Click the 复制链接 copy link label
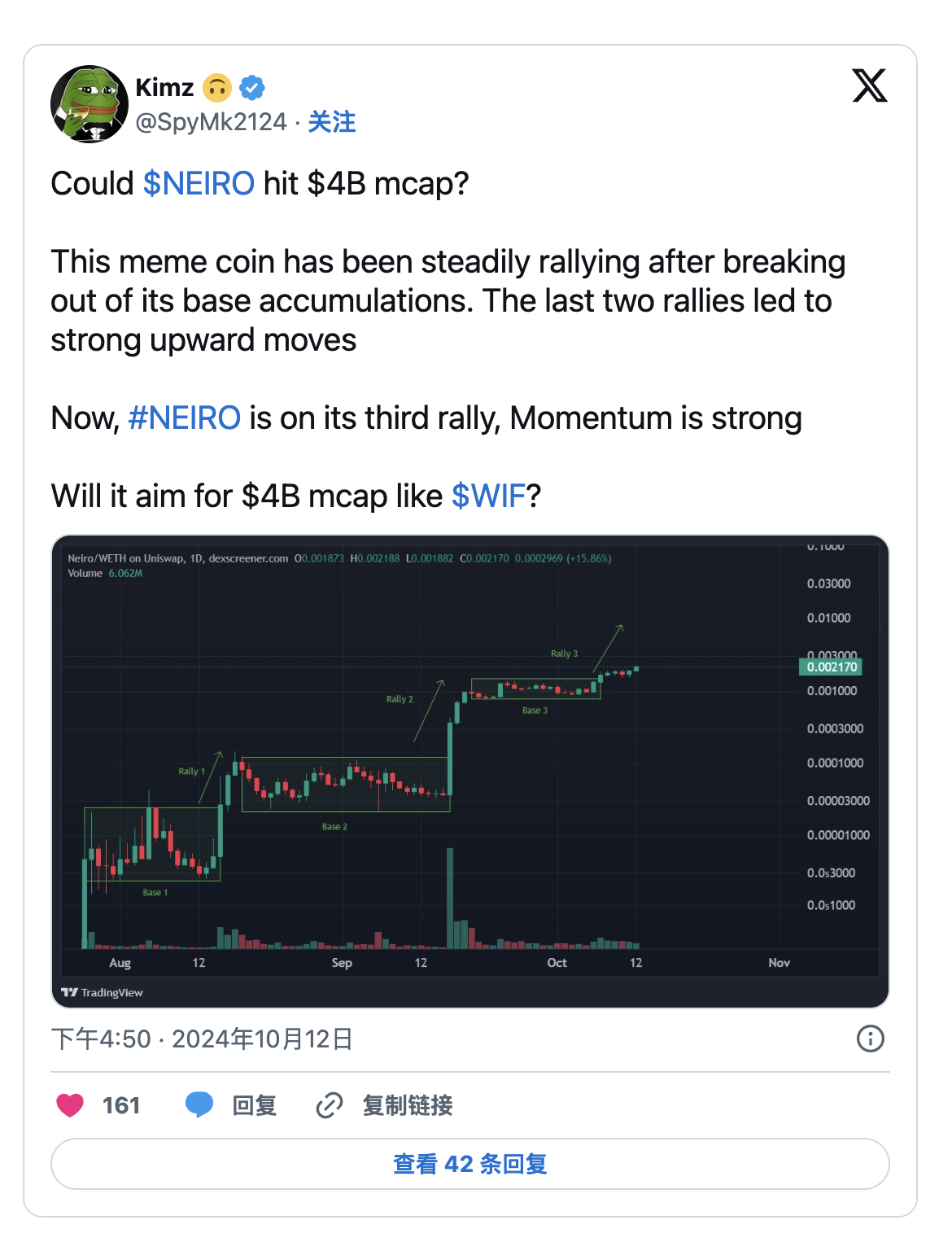Screen dimensions: 952x1255 click(x=407, y=1105)
